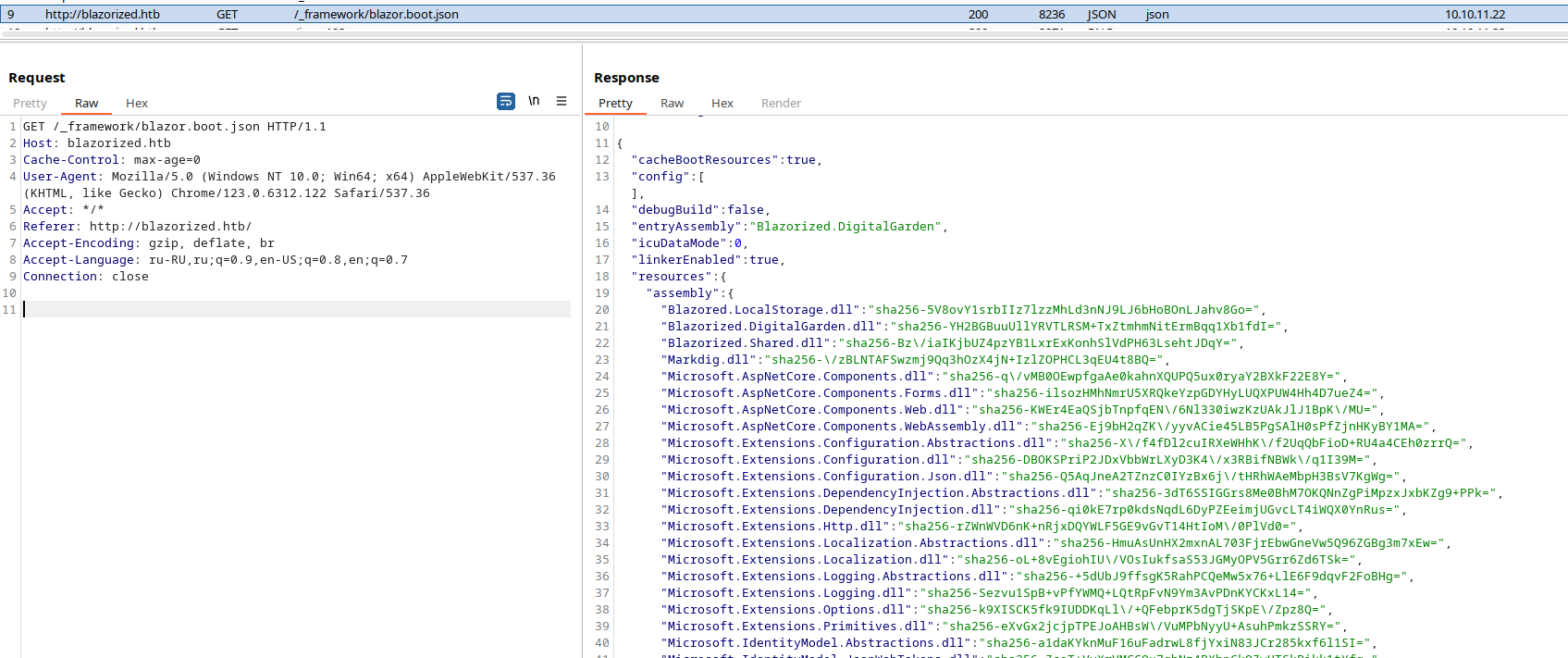1568x658 pixels.
Task: Click the Accept */* header line
Action: click(64, 210)
